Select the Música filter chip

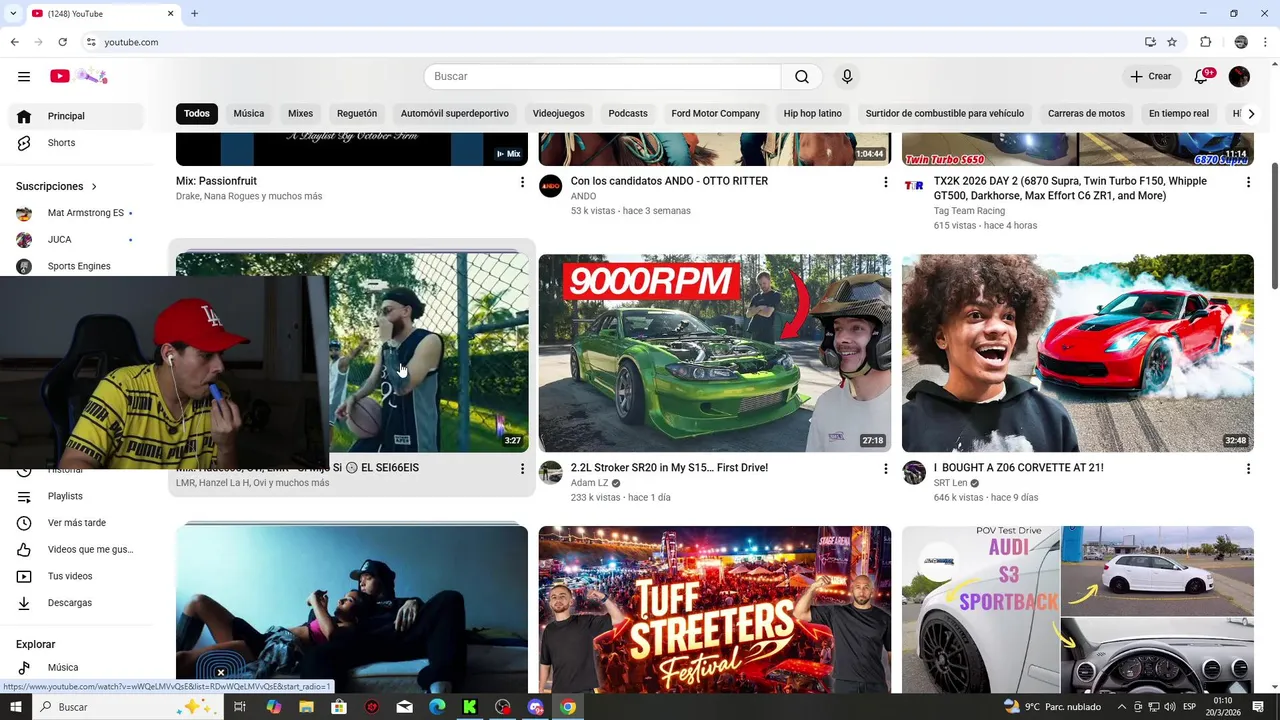point(249,114)
